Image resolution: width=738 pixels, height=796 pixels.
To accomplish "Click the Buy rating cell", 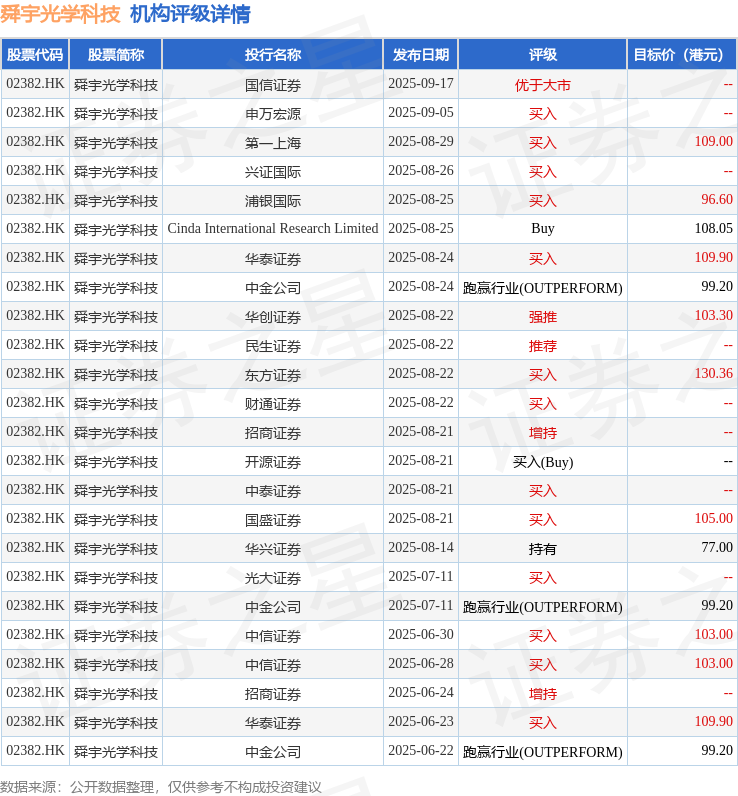I will tap(543, 229).
